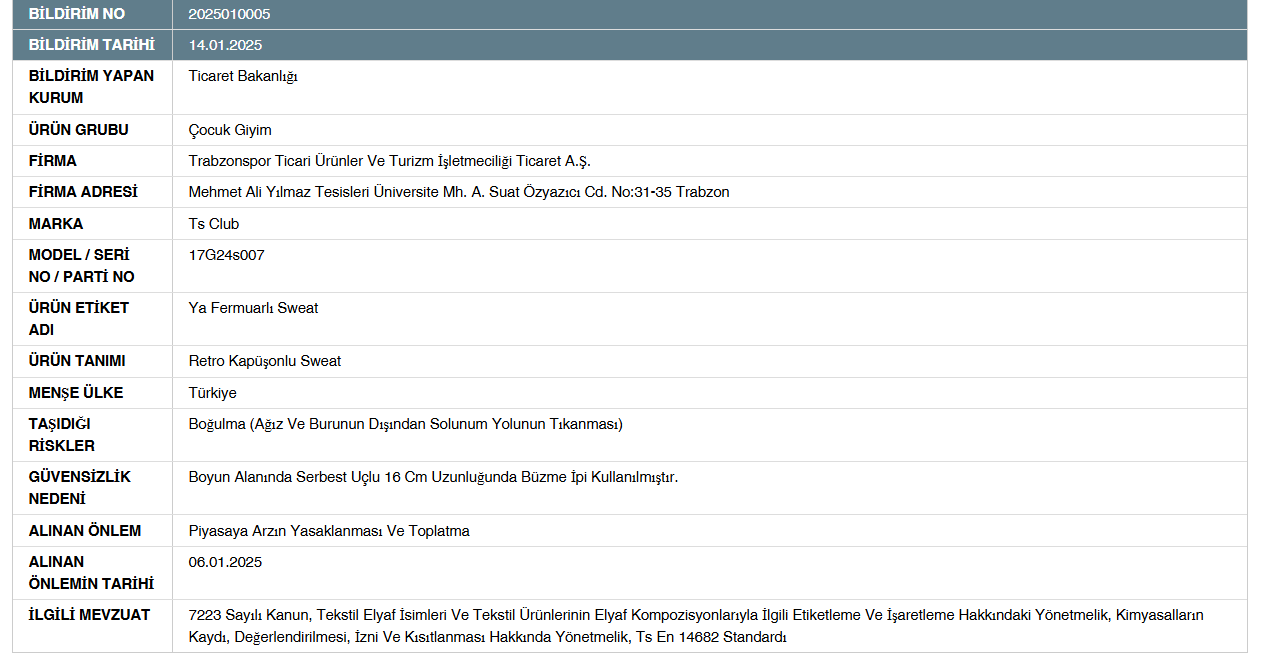The height and width of the screenshot is (659, 1264).
Task: Select the brand value Ts Club
Action: point(214,224)
